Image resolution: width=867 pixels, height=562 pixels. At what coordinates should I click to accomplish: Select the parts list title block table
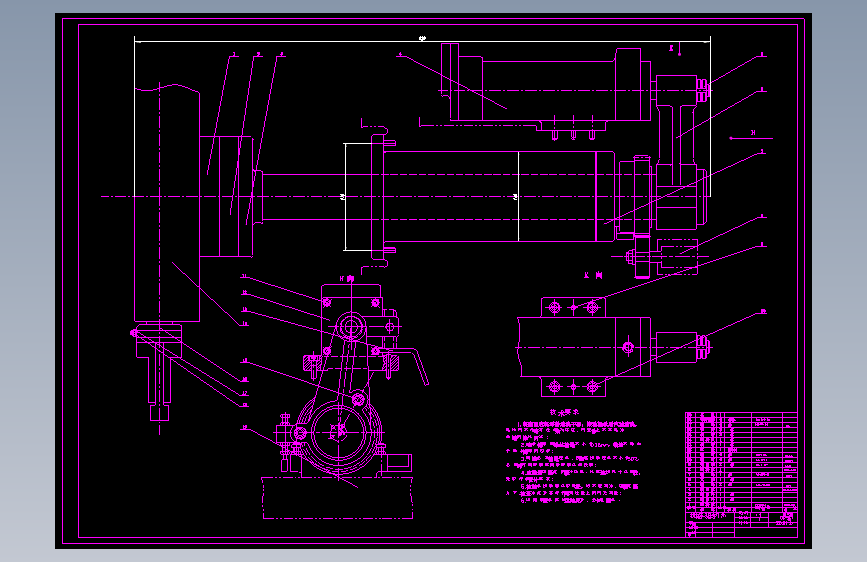pos(741,475)
